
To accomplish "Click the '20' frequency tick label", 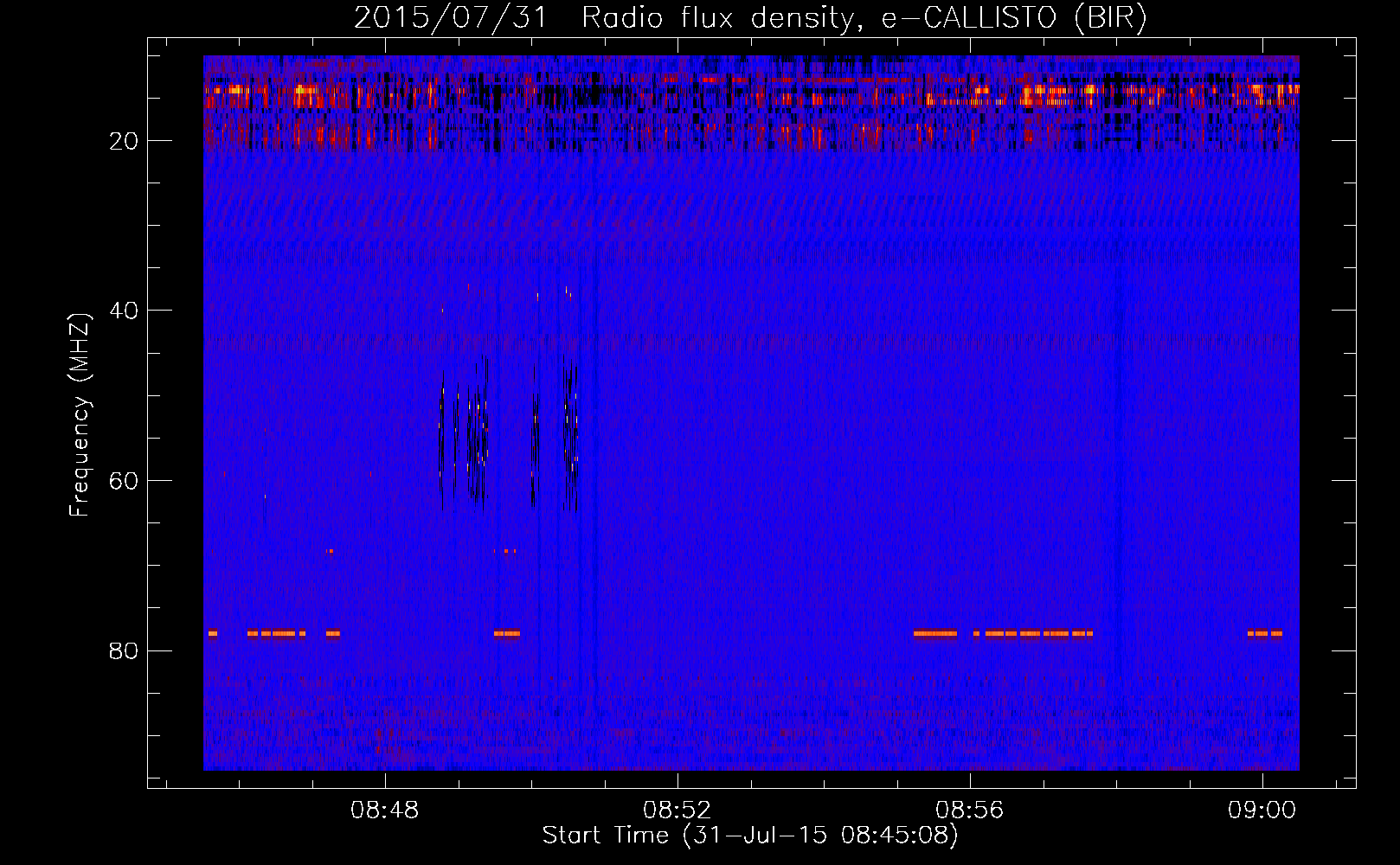I will click(124, 141).
